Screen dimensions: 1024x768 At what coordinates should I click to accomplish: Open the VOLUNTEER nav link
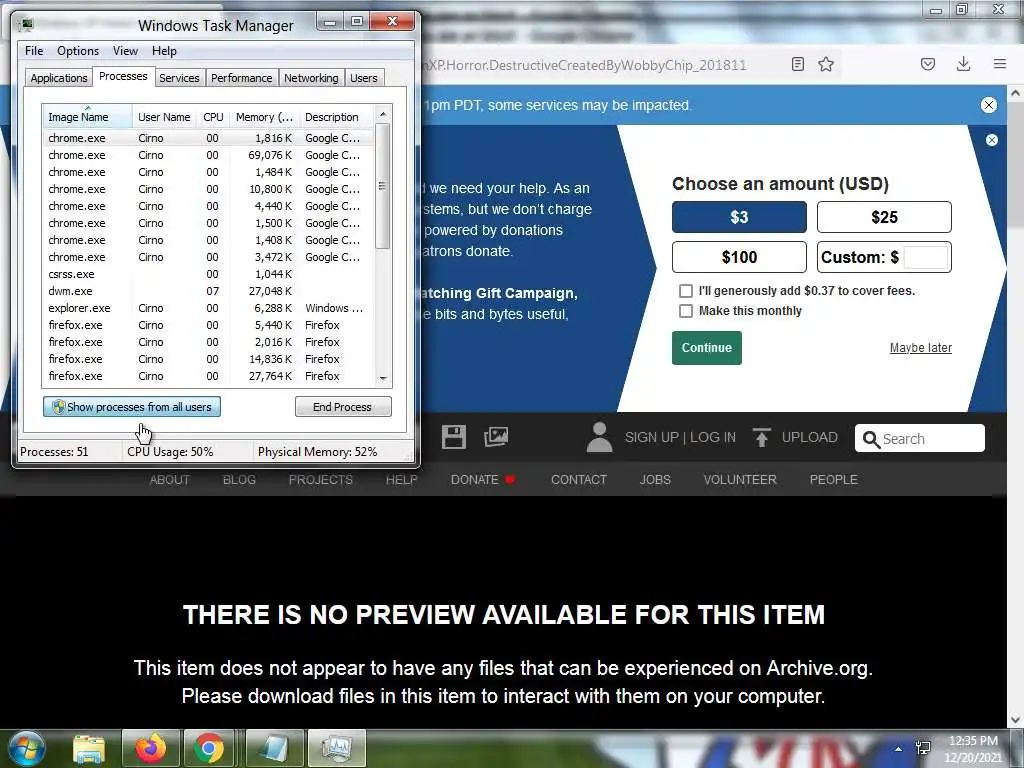[x=740, y=479]
